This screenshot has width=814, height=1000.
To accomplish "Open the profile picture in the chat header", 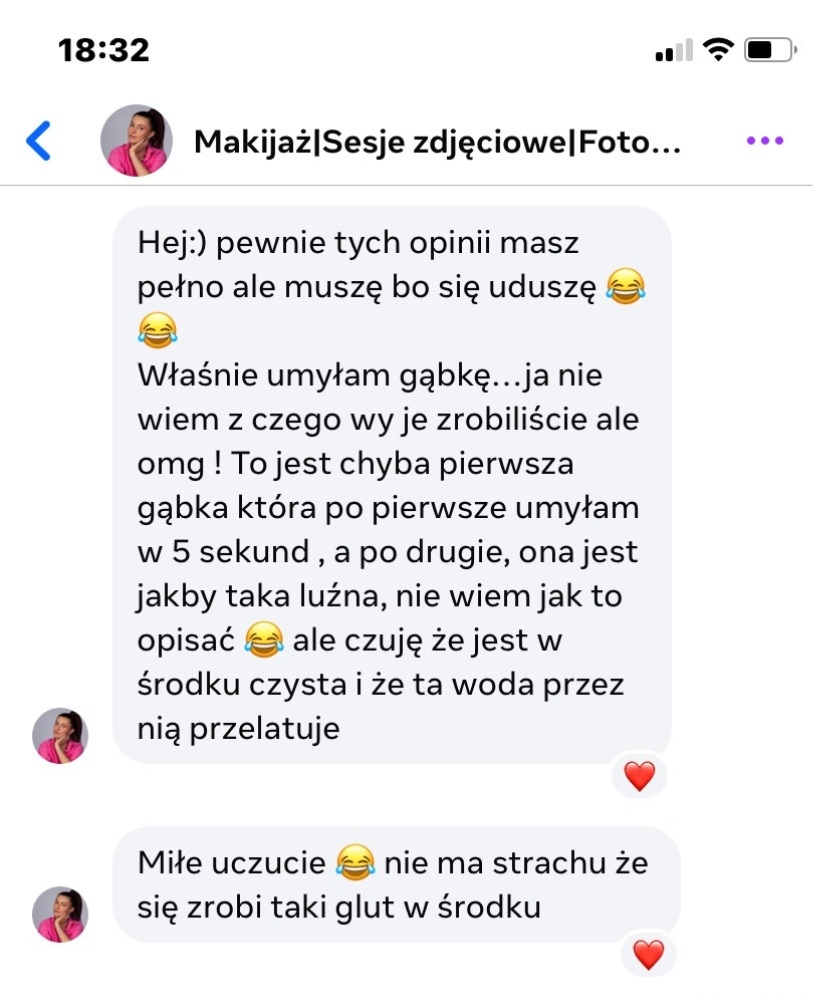I will [137, 140].
